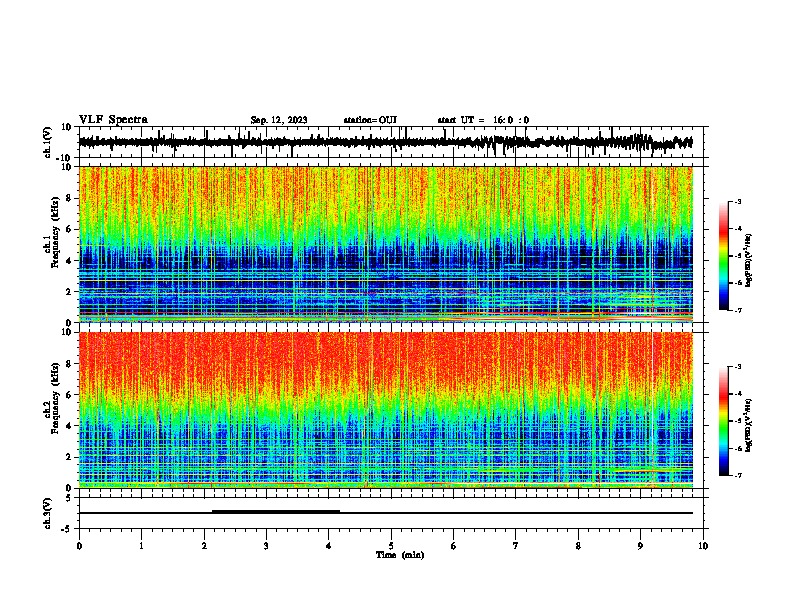The height and width of the screenshot is (612, 792).
Task: Click the time axis tick label '7'
Action: pyautogui.click(x=516, y=545)
